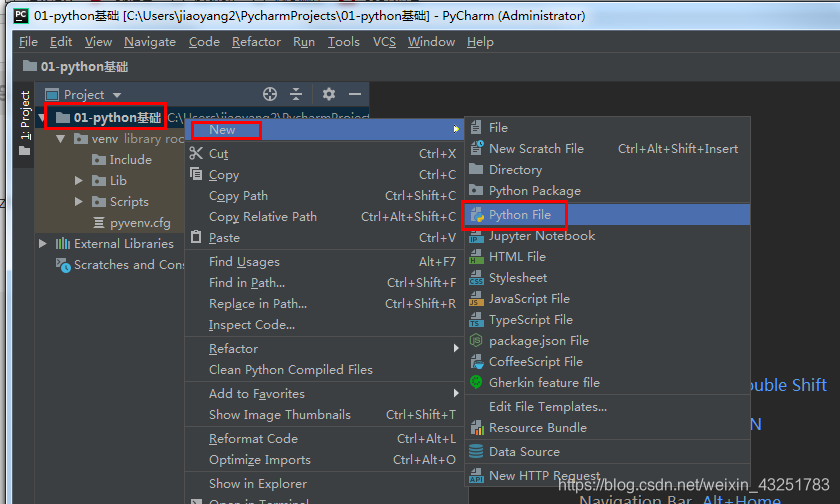The width and height of the screenshot is (840, 504).
Task: Open the Help menu
Action: pyautogui.click(x=480, y=42)
